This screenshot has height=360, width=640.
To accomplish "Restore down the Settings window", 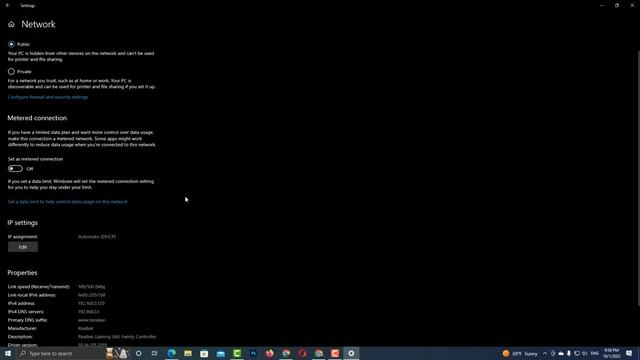I will (x=617, y=5).
